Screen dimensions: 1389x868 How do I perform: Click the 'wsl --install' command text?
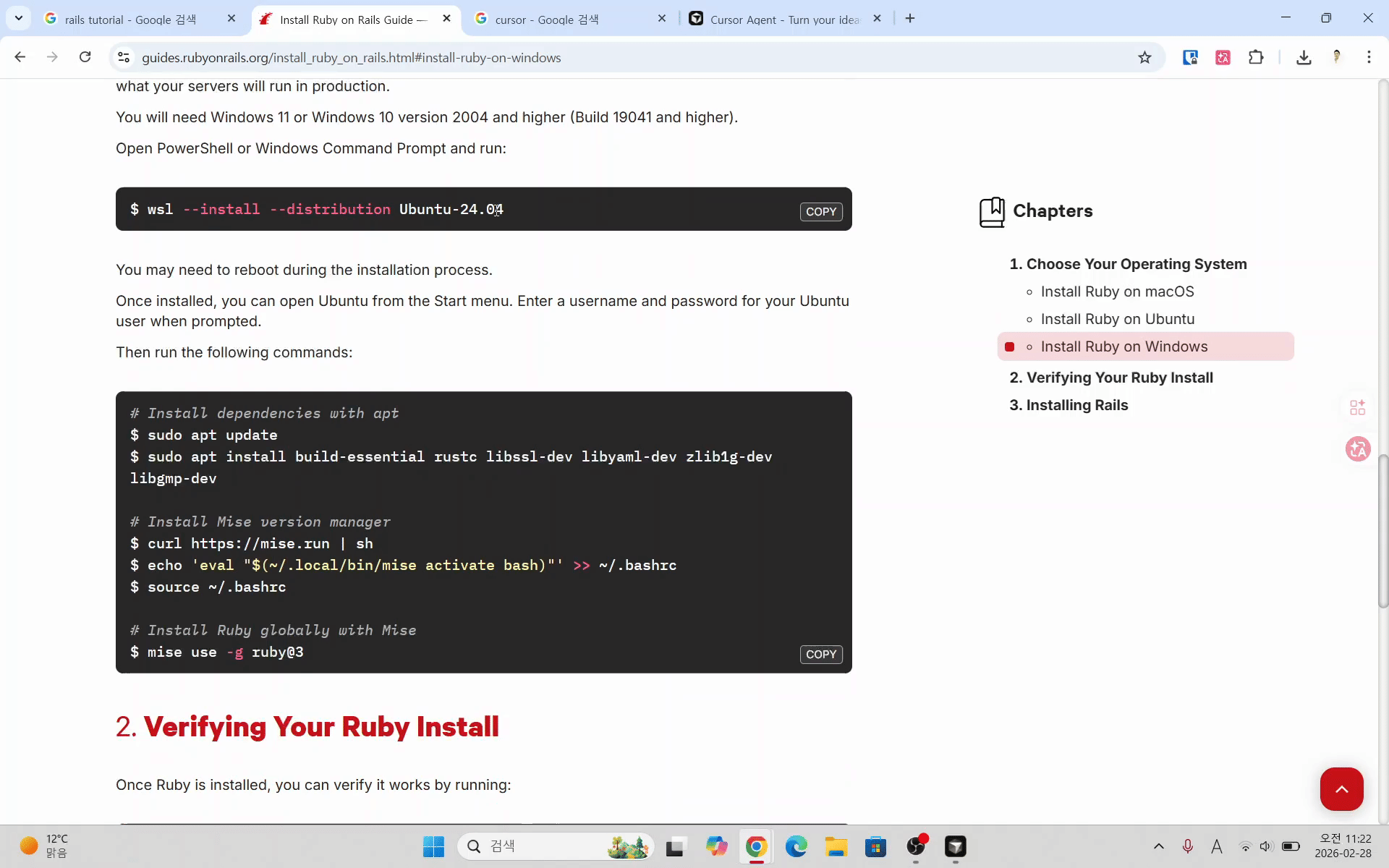tap(316, 209)
